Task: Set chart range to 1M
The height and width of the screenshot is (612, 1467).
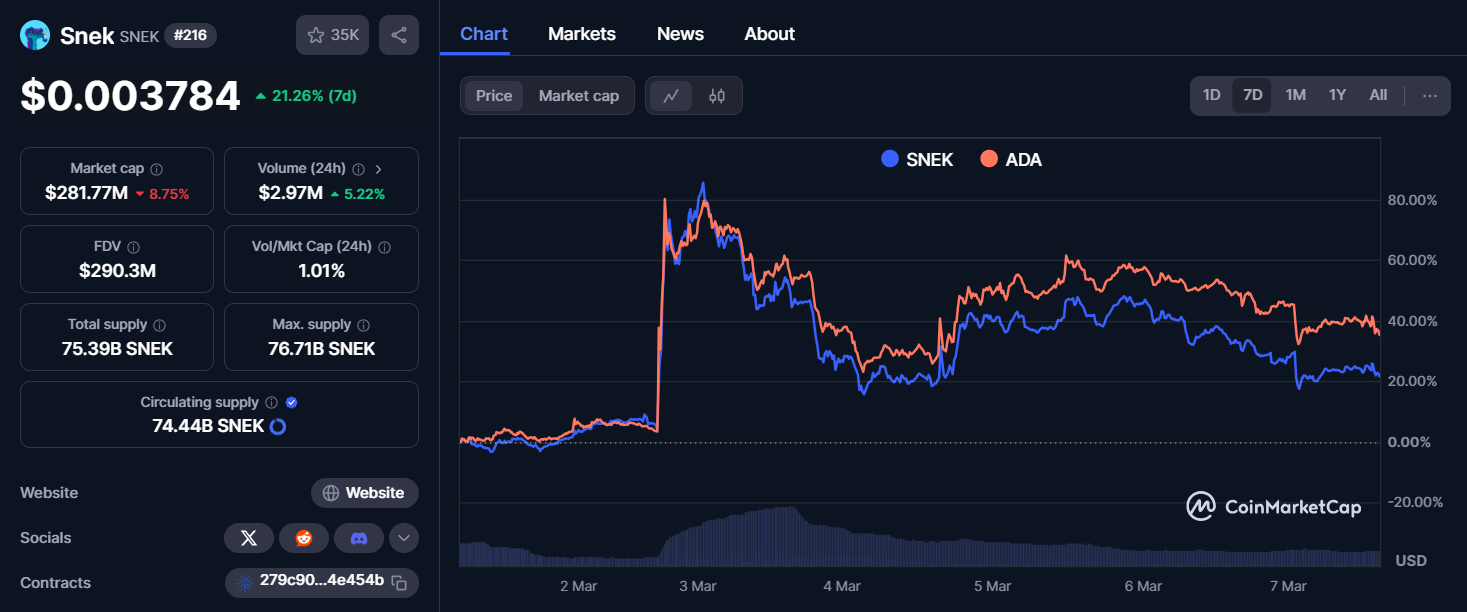Action: [x=1295, y=96]
